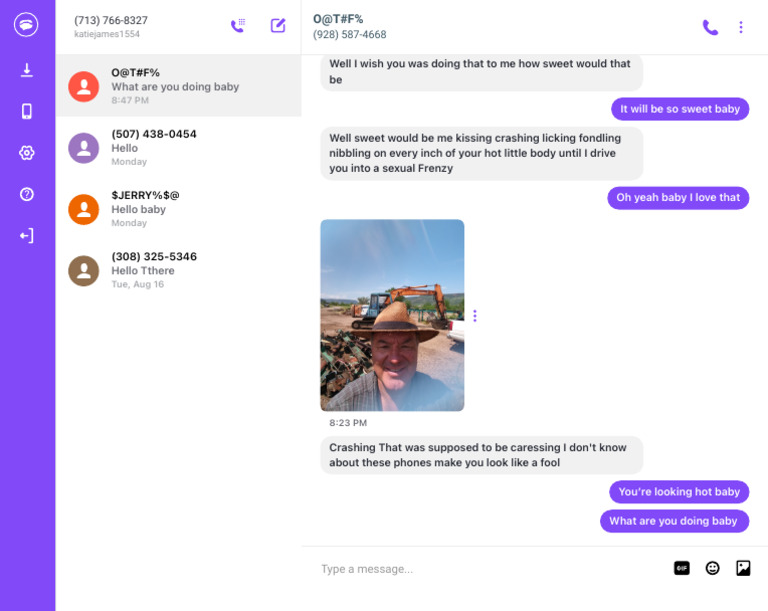Screen dimensions: 768x611
Task: Open the (308) 325-5346 conversation
Action: click(178, 270)
